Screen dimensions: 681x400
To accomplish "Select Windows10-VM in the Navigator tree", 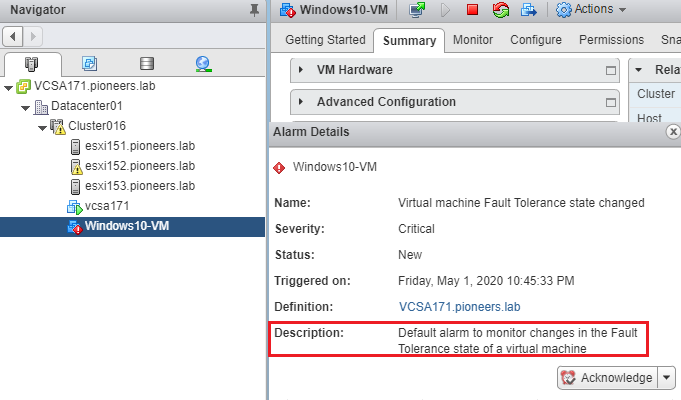I will pyautogui.click(x=127, y=226).
